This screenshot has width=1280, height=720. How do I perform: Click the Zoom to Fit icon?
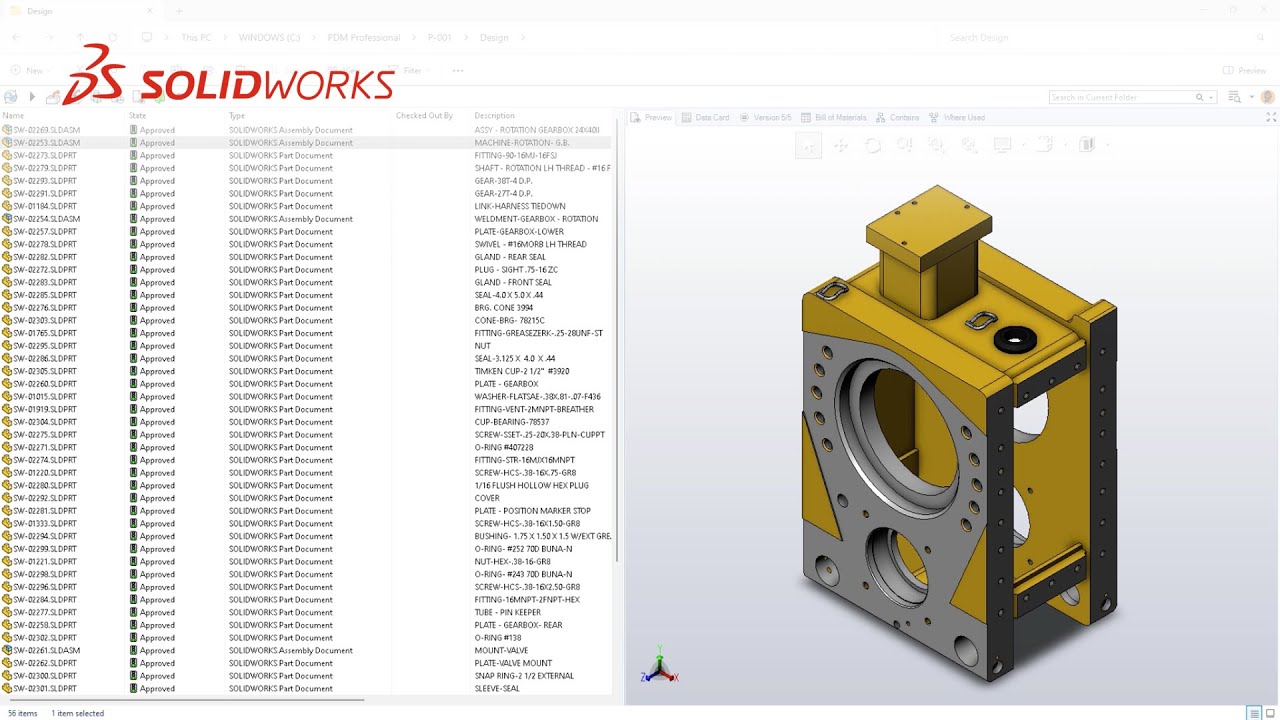click(x=969, y=146)
